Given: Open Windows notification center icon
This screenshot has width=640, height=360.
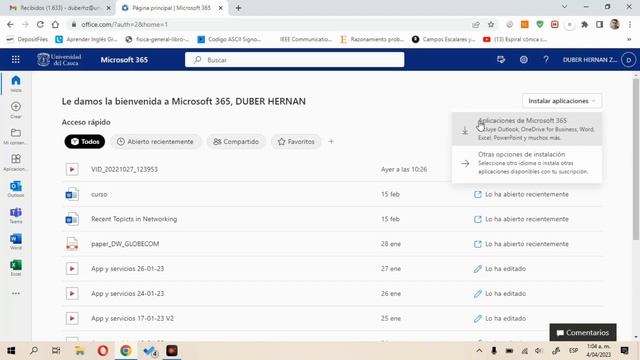Looking at the screenshot, I should click(624, 351).
